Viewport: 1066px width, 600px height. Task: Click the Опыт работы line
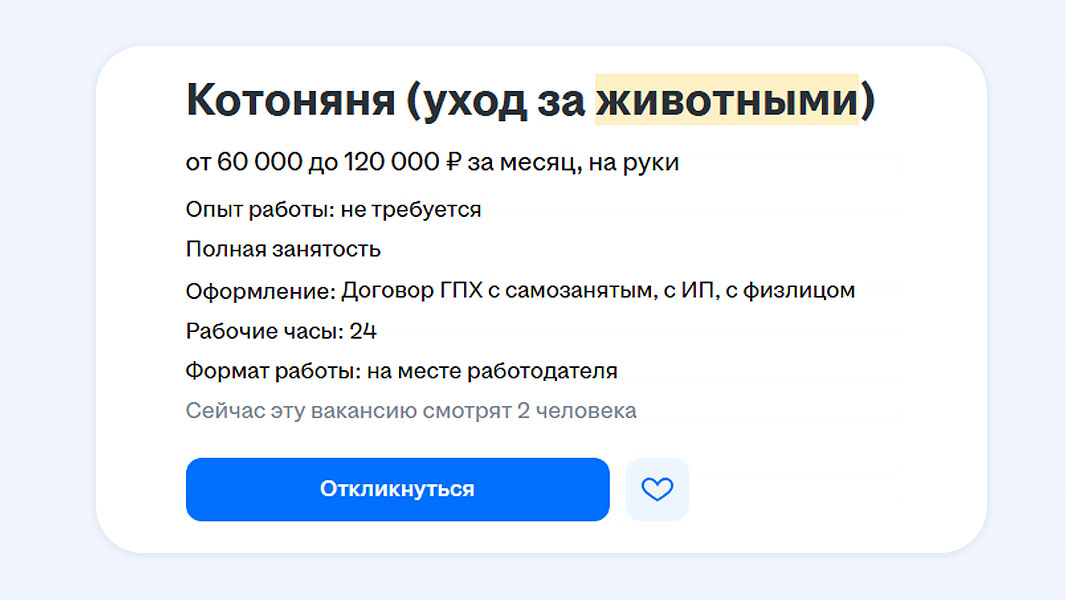click(333, 210)
